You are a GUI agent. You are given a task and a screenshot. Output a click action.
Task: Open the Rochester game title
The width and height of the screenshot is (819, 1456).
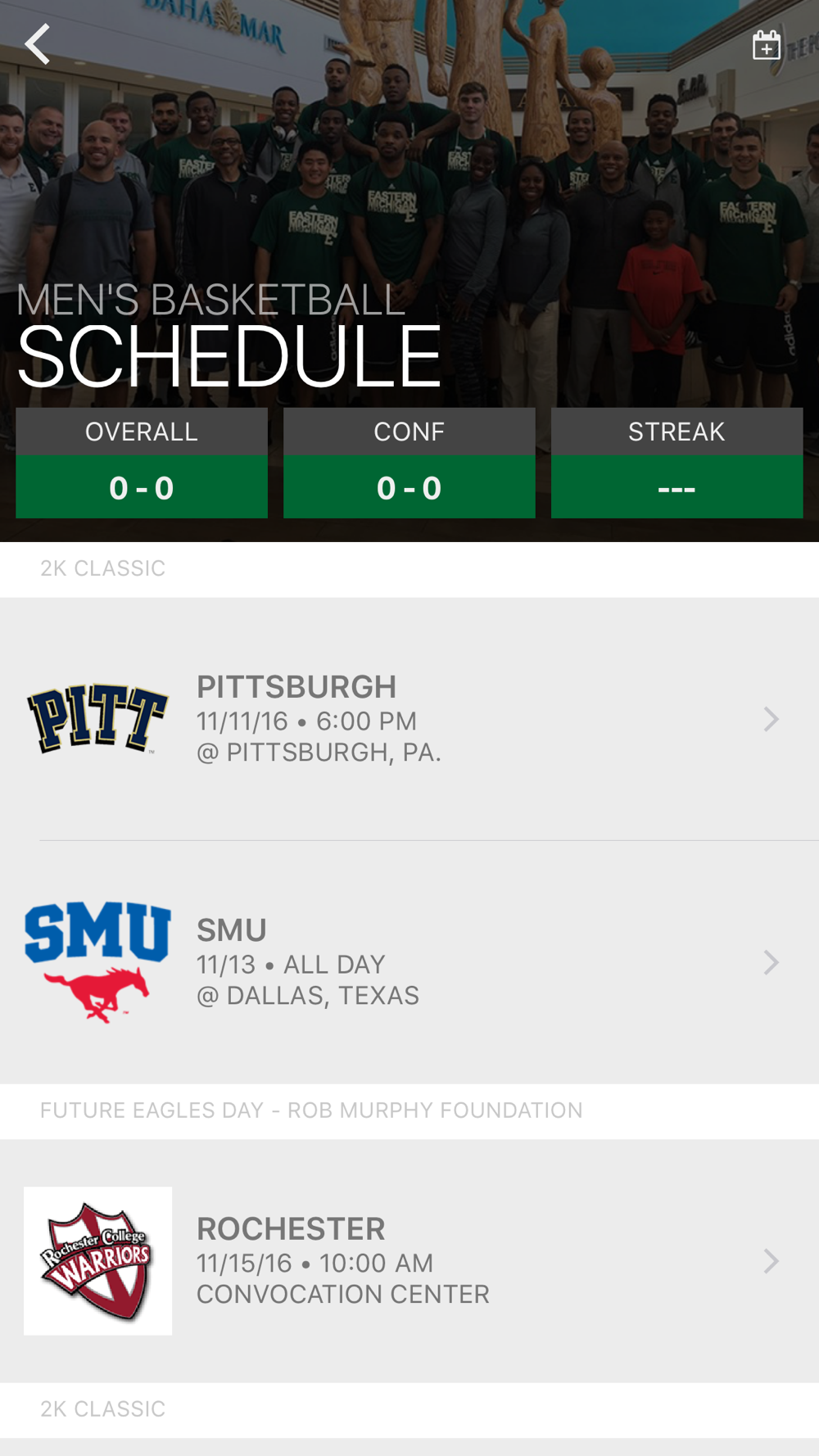(x=291, y=1229)
